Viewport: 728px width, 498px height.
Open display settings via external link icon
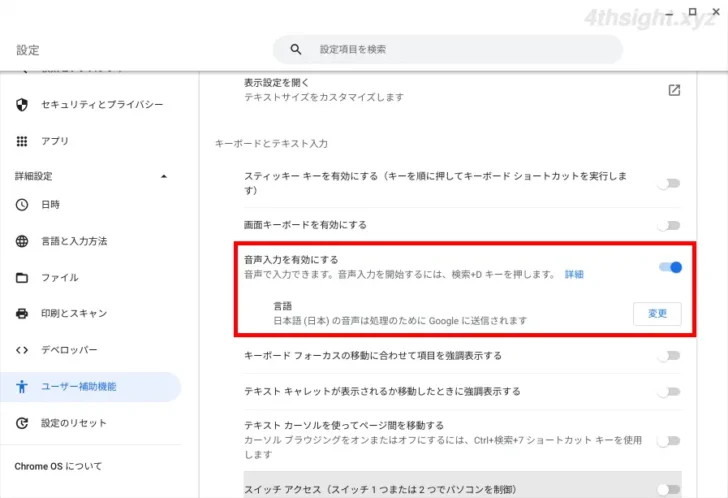pyautogui.click(x=674, y=90)
